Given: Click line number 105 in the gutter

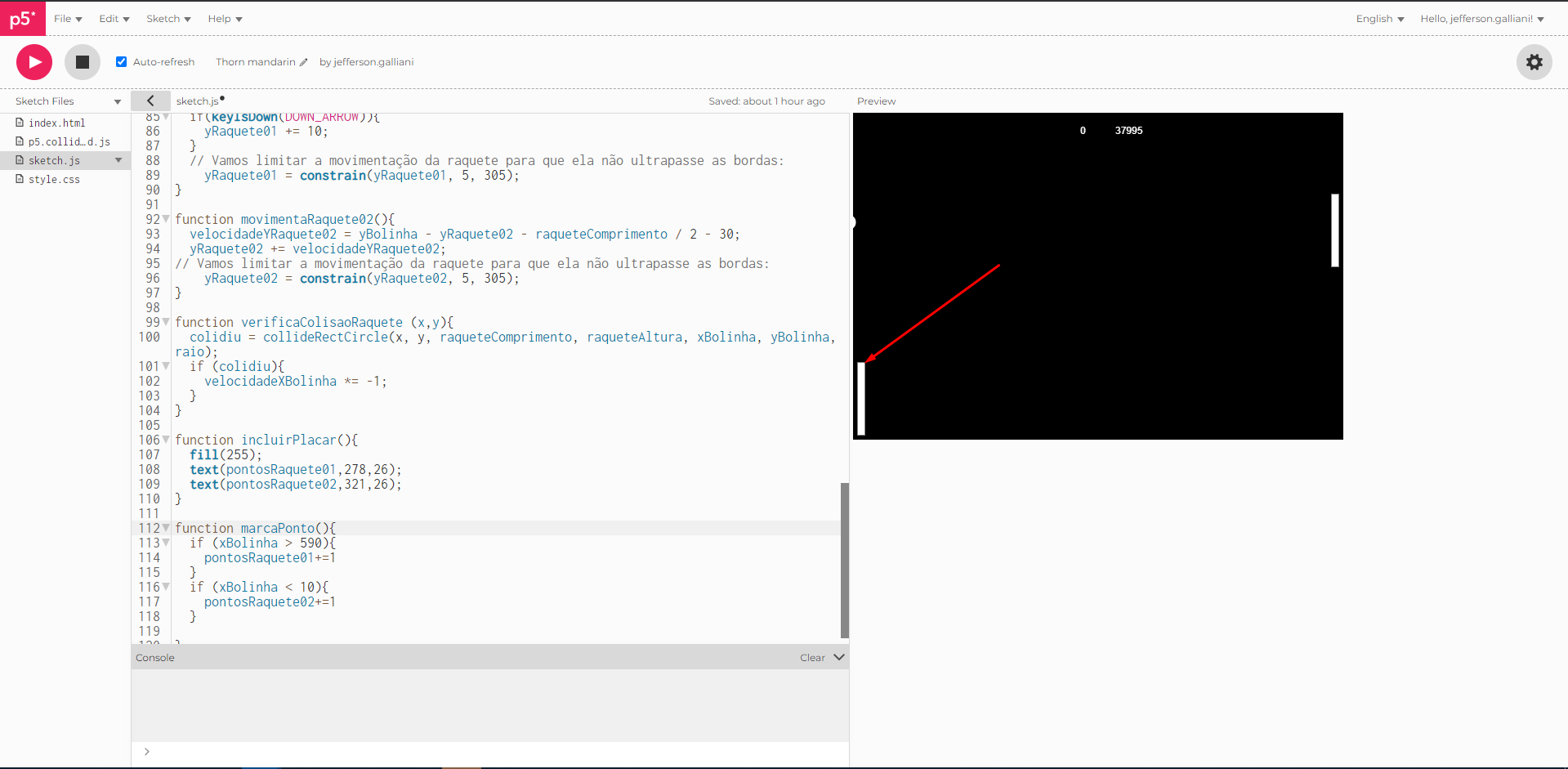Looking at the screenshot, I should point(150,425).
